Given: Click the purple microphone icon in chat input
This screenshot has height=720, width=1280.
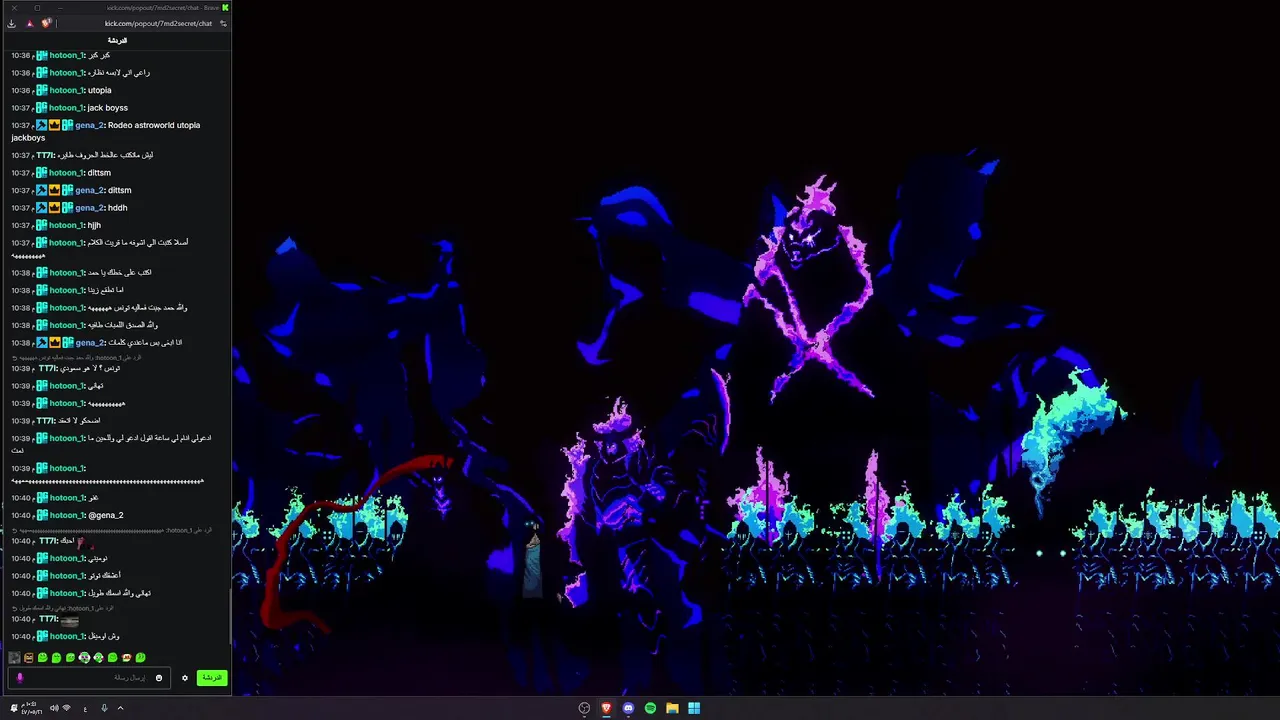Looking at the screenshot, I should pos(19,678).
